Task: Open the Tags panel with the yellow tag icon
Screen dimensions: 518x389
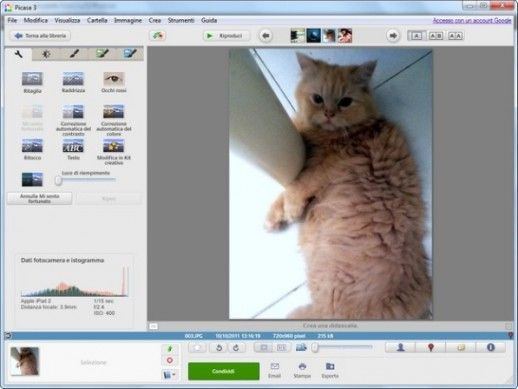Action: (x=461, y=347)
